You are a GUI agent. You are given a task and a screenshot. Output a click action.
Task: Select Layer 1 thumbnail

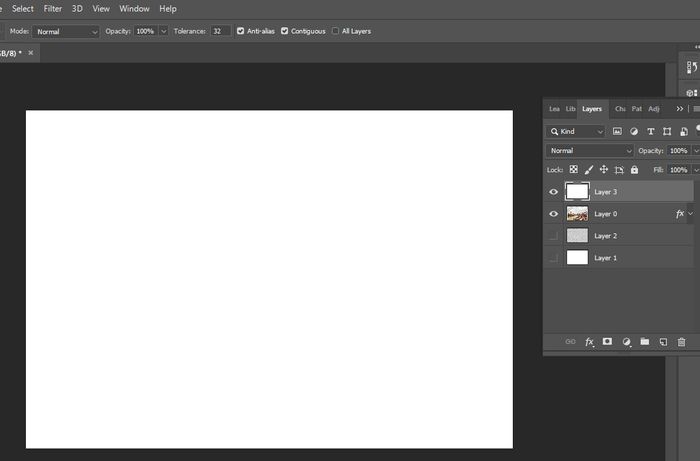(x=577, y=257)
